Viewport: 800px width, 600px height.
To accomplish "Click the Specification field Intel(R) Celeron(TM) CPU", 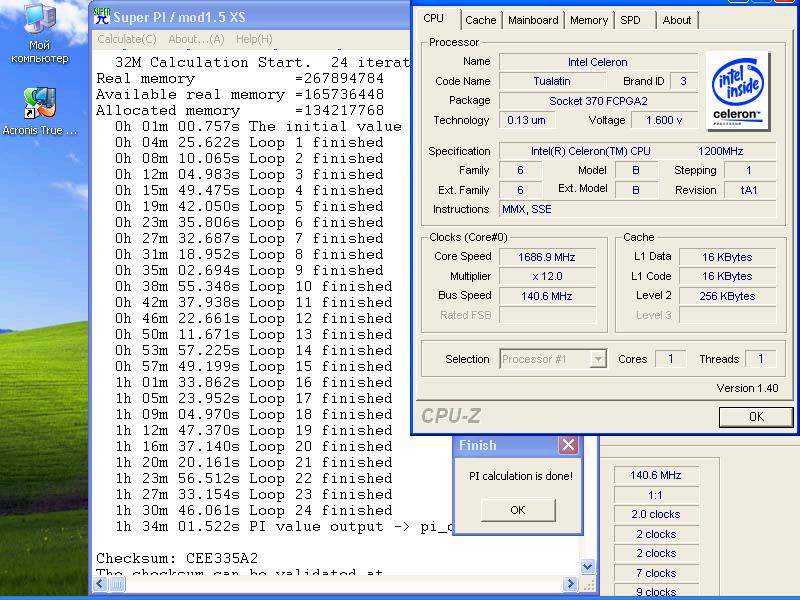I will click(637, 151).
